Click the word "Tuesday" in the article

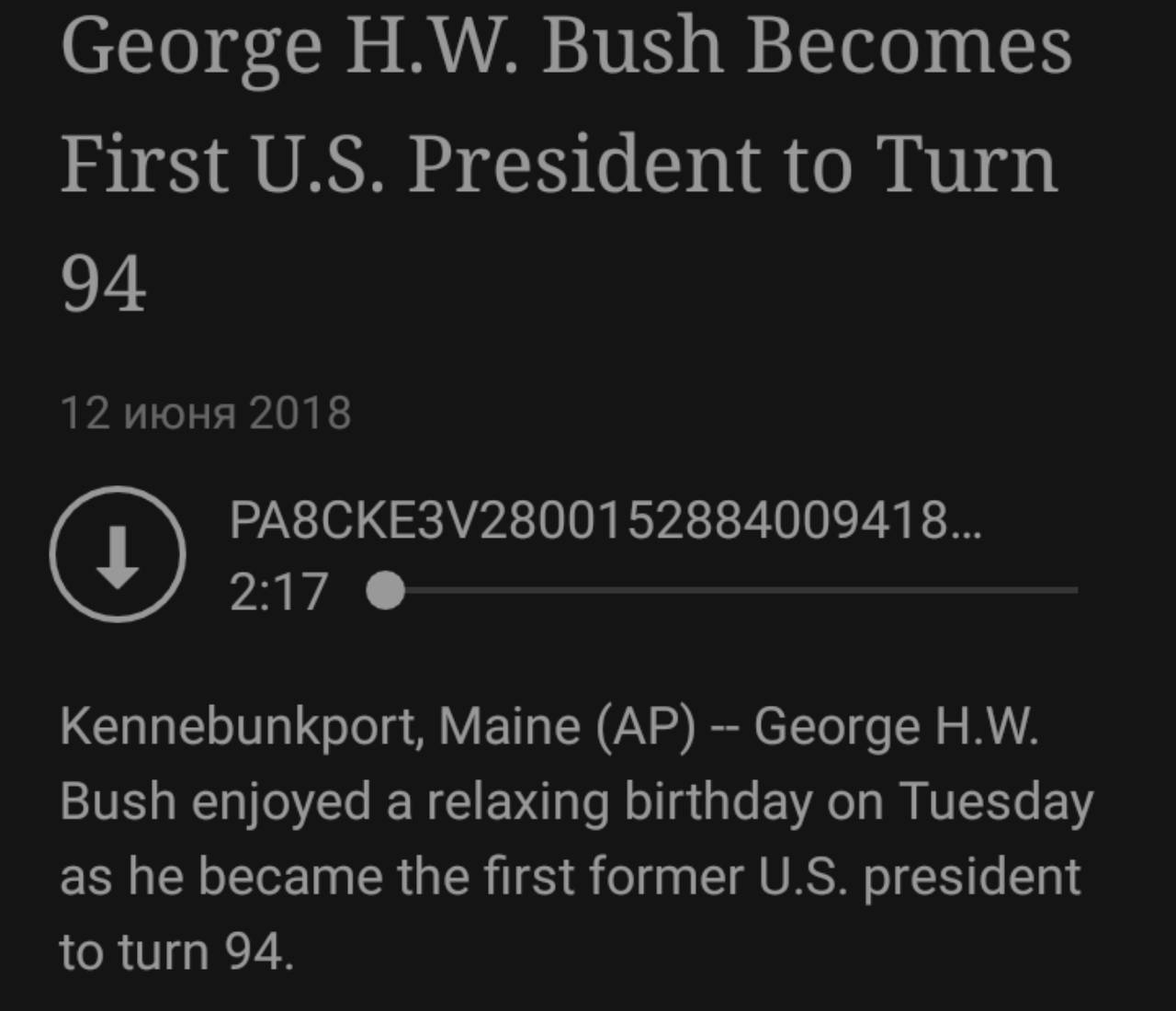996,801
